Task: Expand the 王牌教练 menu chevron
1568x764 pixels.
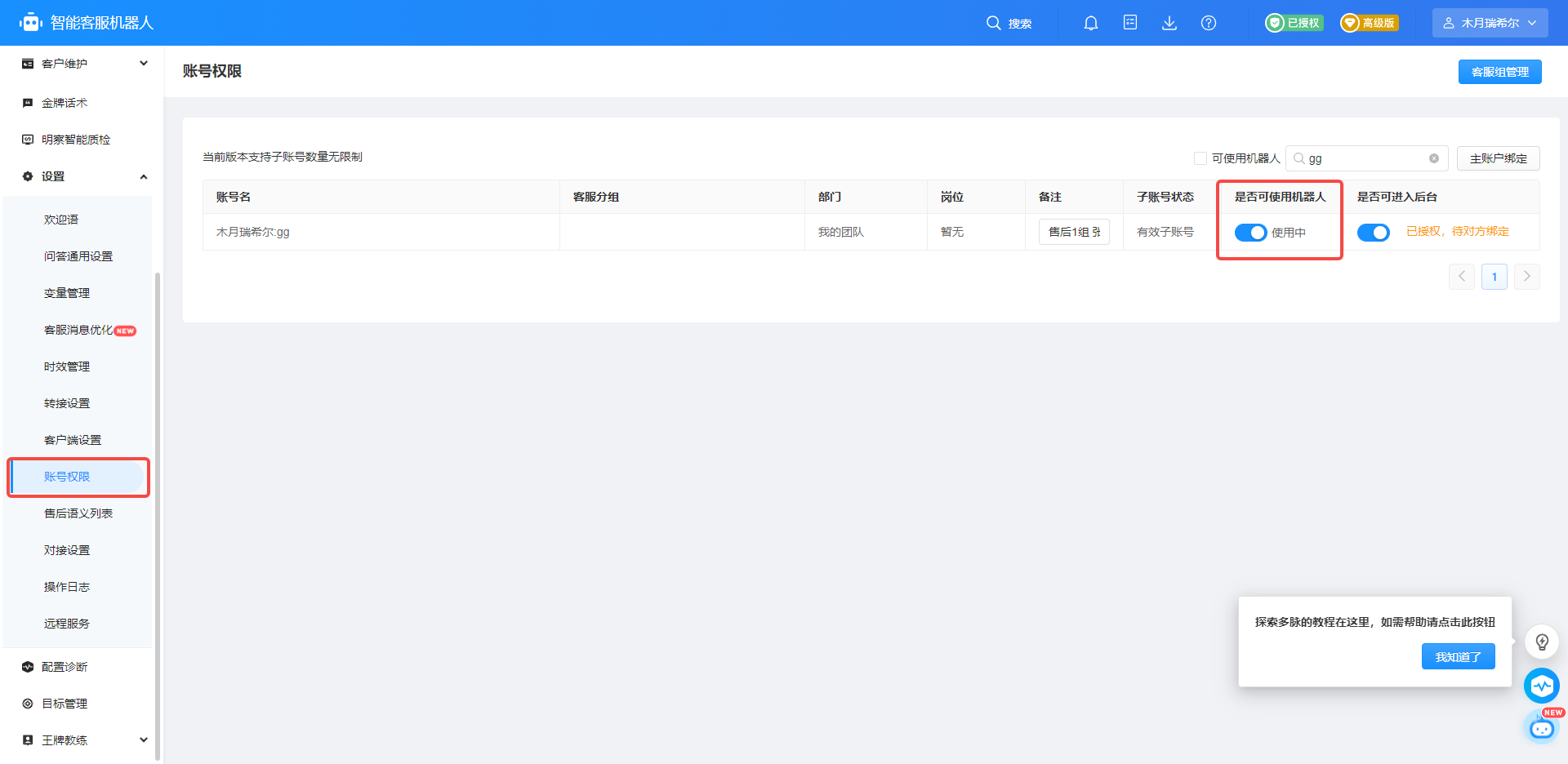Action: [x=144, y=740]
